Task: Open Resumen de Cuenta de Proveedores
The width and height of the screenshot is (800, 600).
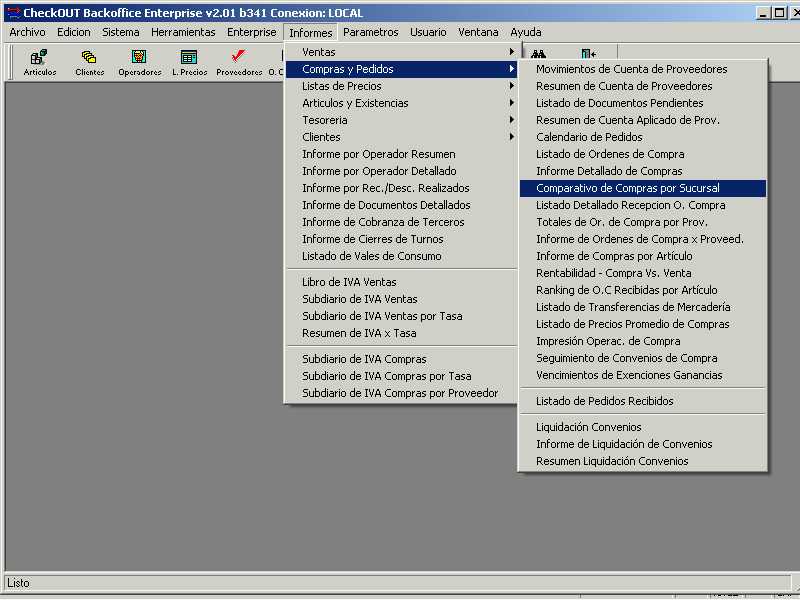Action: click(643, 86)
